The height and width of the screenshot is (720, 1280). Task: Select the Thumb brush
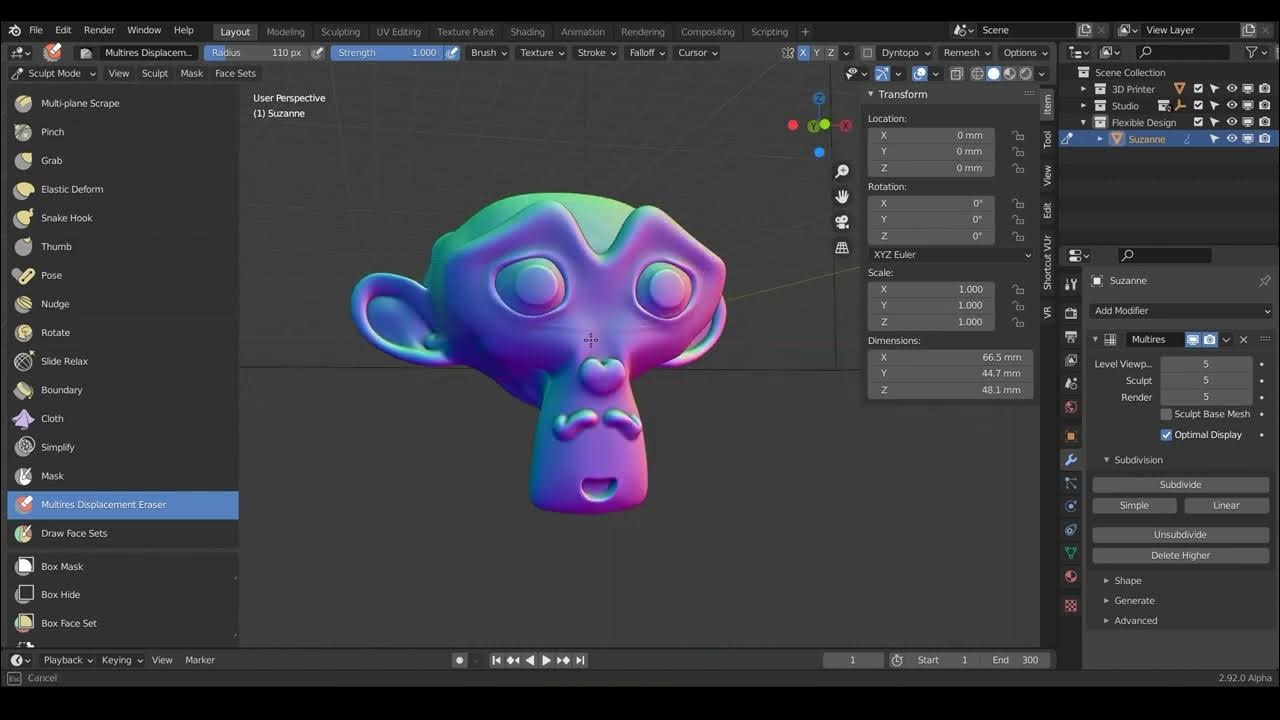pos(123,246)
